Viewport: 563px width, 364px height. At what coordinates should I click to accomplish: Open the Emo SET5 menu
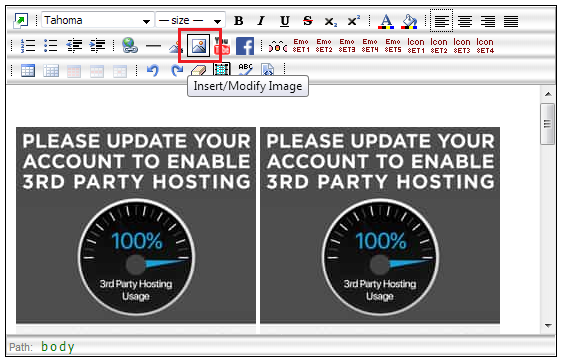click(x=393, y=46)
